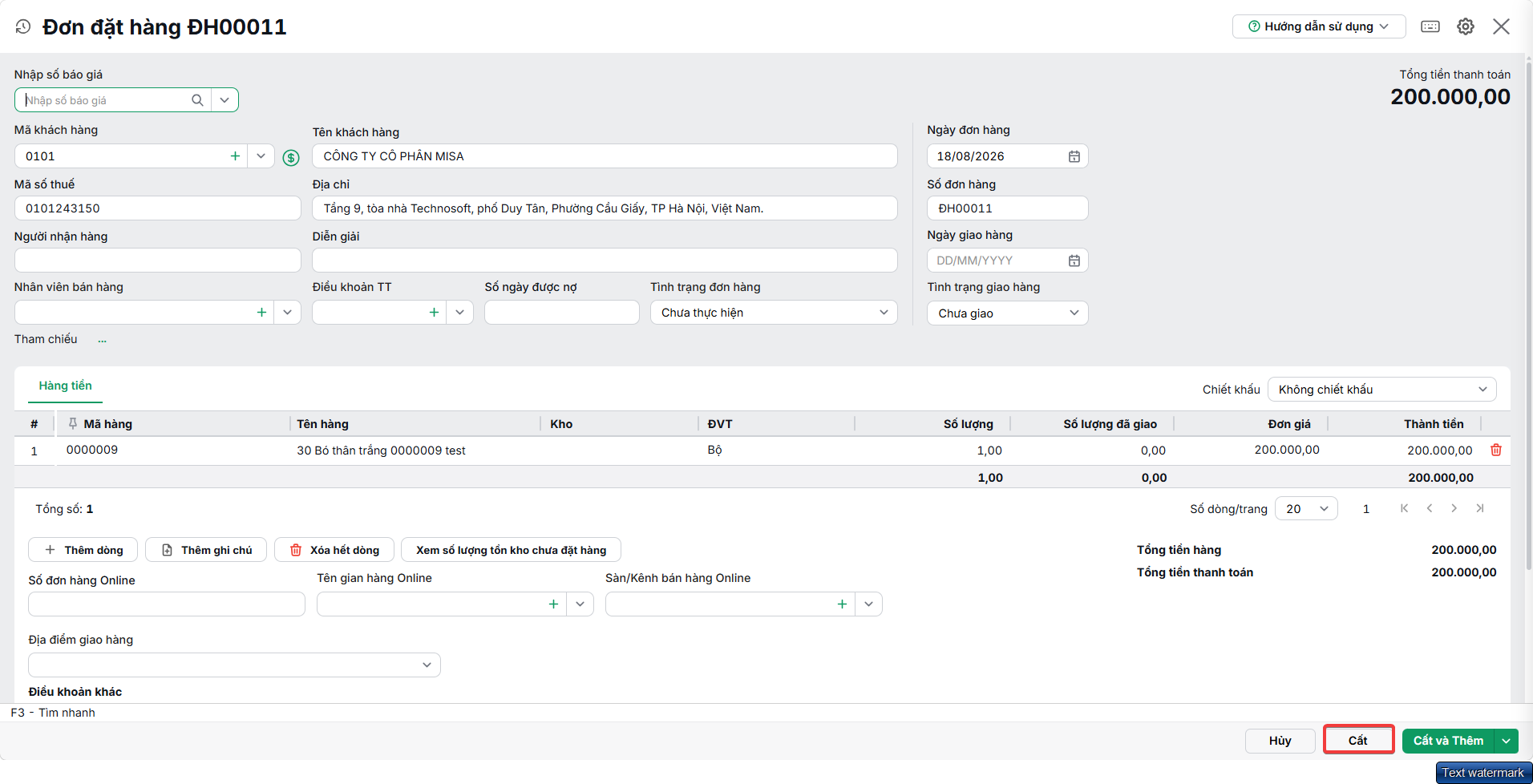This screenshot has width=1533, height=784.
Task: Open Địa điểm giao hàng dropdown
Action: pos(234,665)
